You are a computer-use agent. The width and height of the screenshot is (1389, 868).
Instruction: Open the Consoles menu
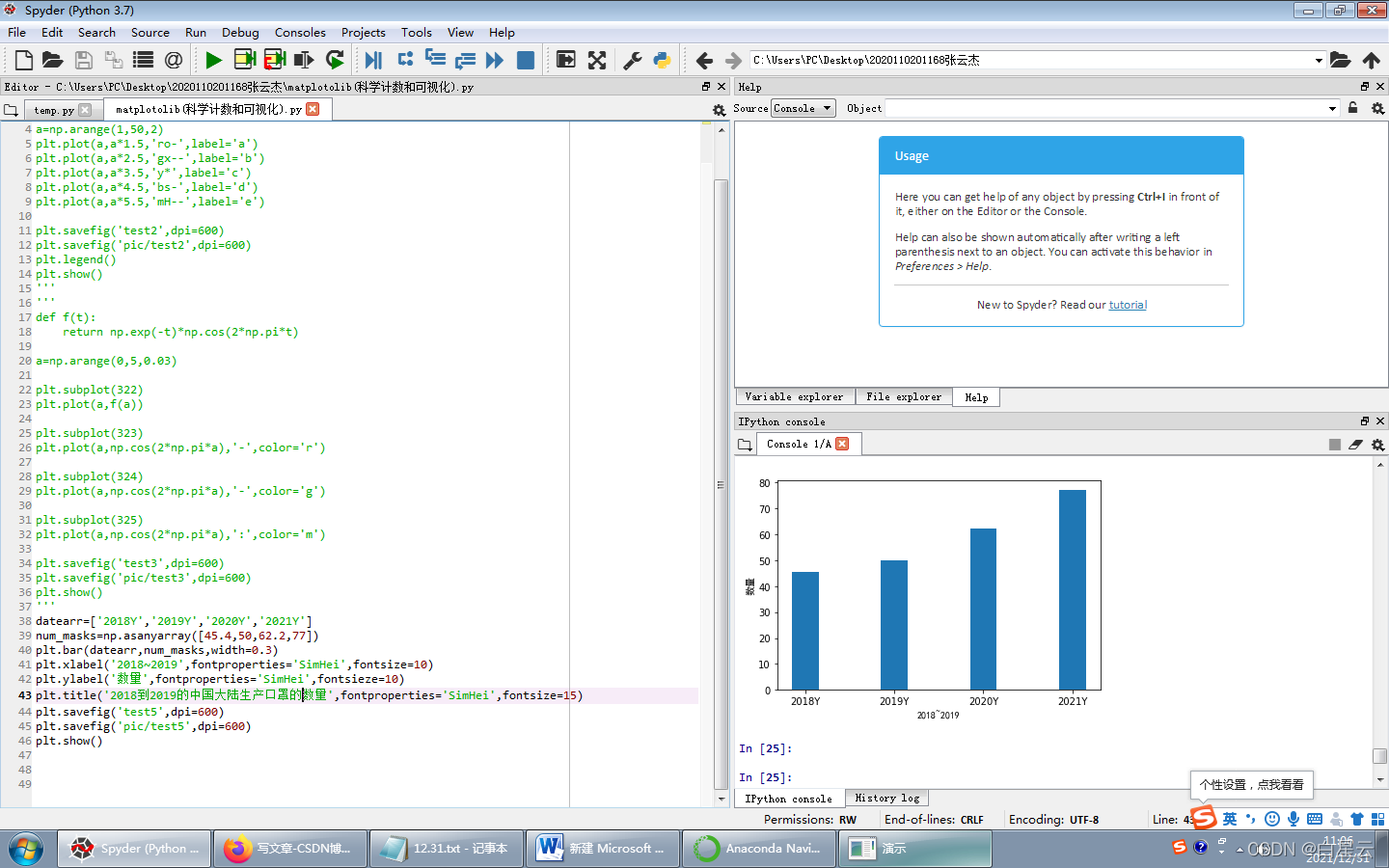tap(300, 32)
